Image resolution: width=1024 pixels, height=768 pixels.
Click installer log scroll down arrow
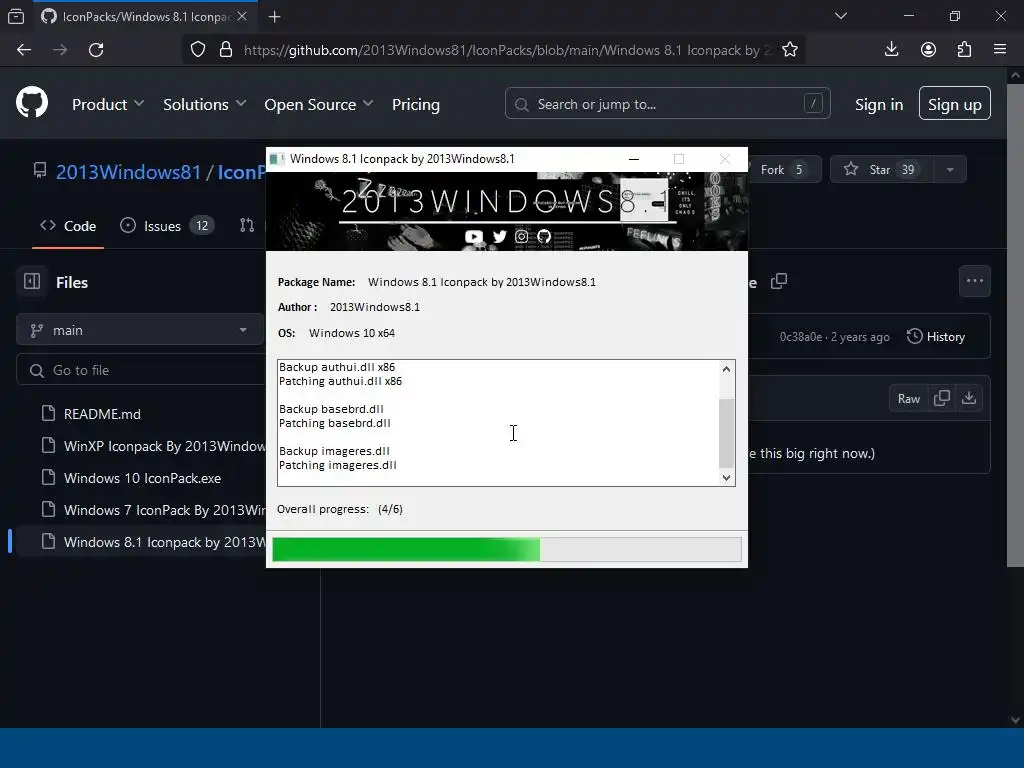726,477
